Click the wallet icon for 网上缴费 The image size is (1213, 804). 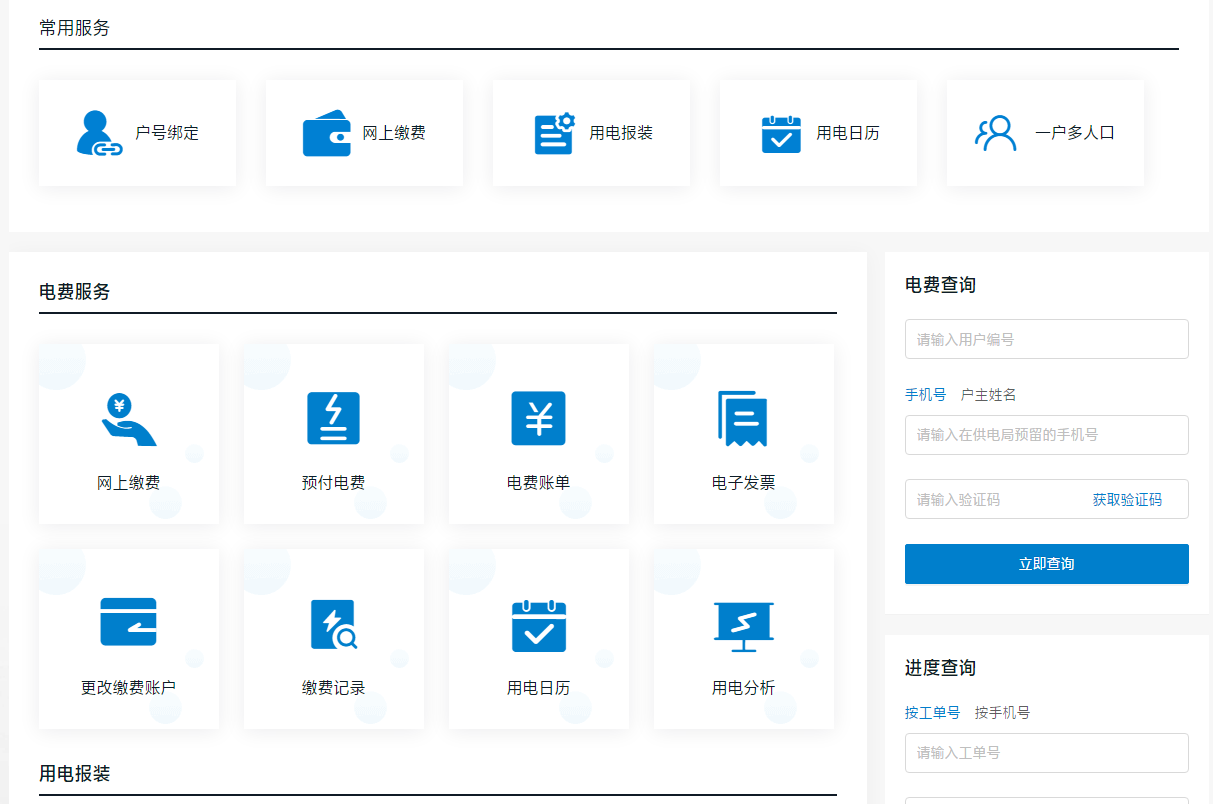[x=327, y=133]
